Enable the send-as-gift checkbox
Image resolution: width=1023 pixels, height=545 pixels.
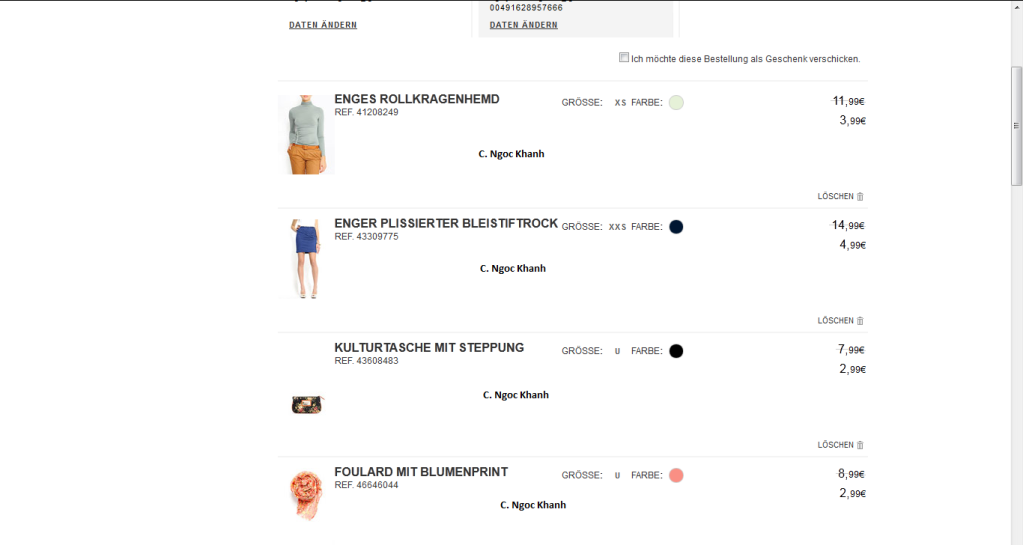tap(624, 57)
